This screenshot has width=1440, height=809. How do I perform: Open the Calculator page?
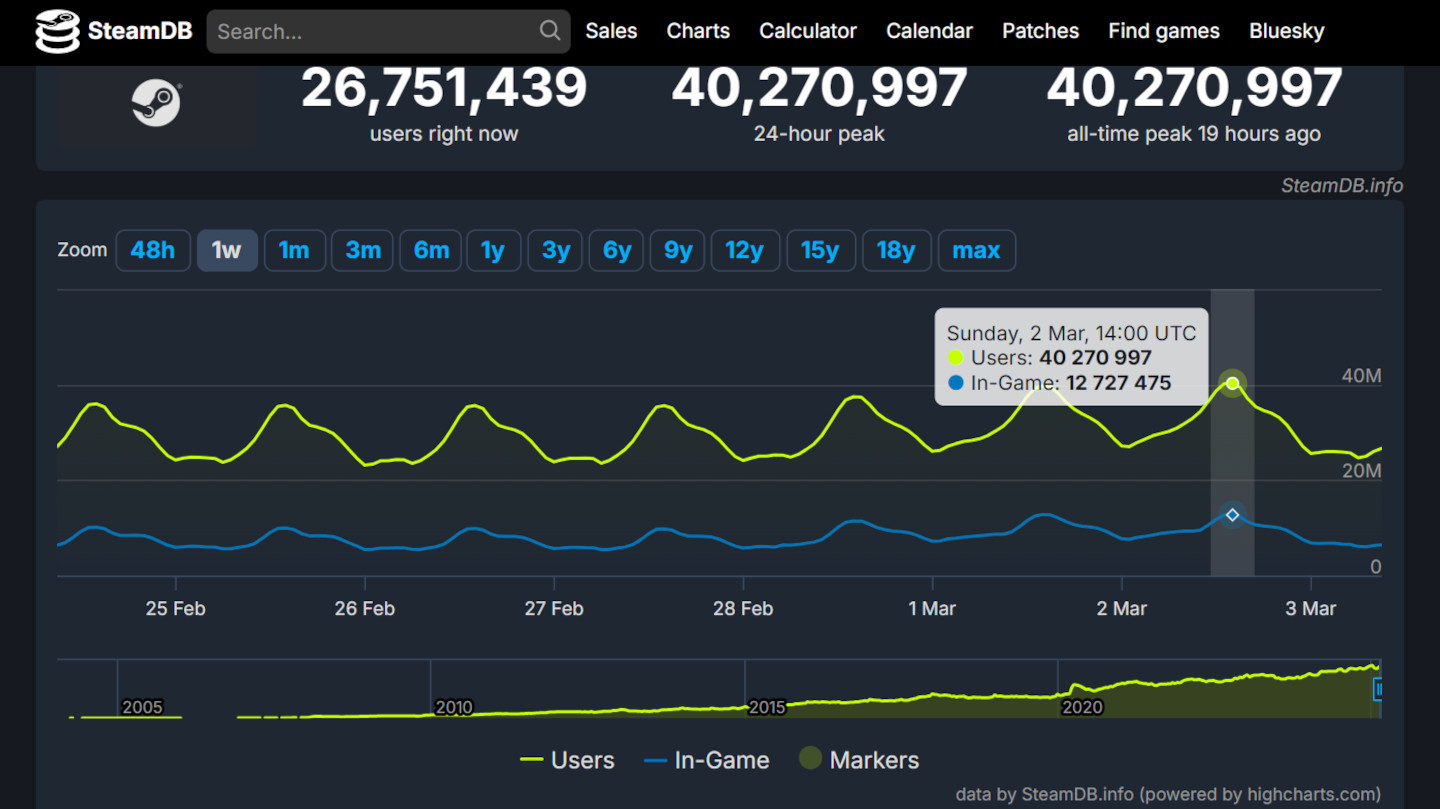(x=808, y=31)
